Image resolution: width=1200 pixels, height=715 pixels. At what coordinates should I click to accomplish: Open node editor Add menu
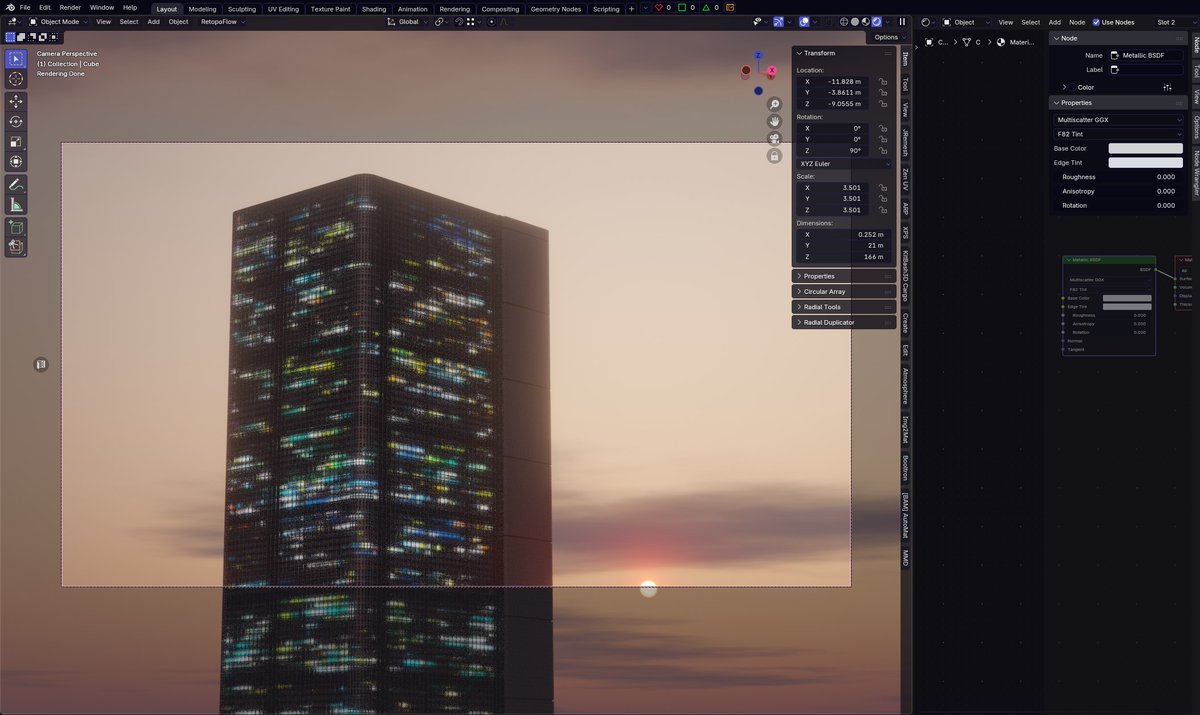pyautogui.click(x=1054, y=21)
